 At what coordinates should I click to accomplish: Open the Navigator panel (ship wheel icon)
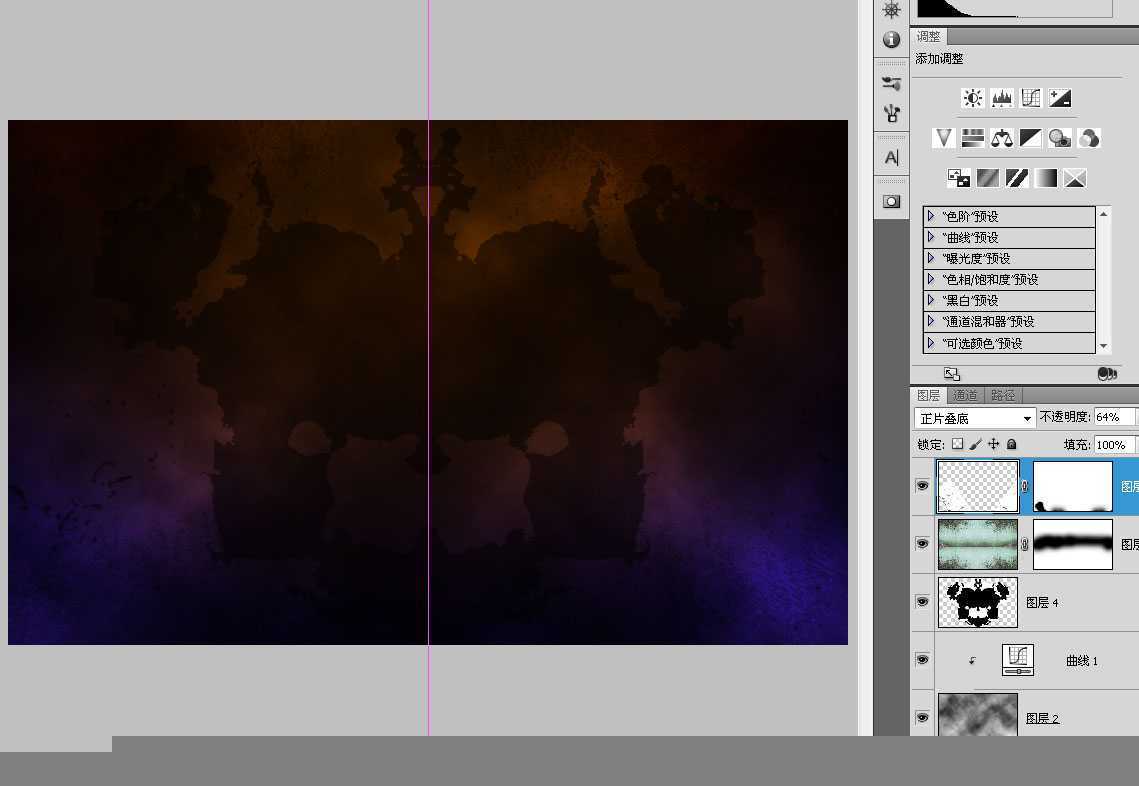click(x=891, y=9)
